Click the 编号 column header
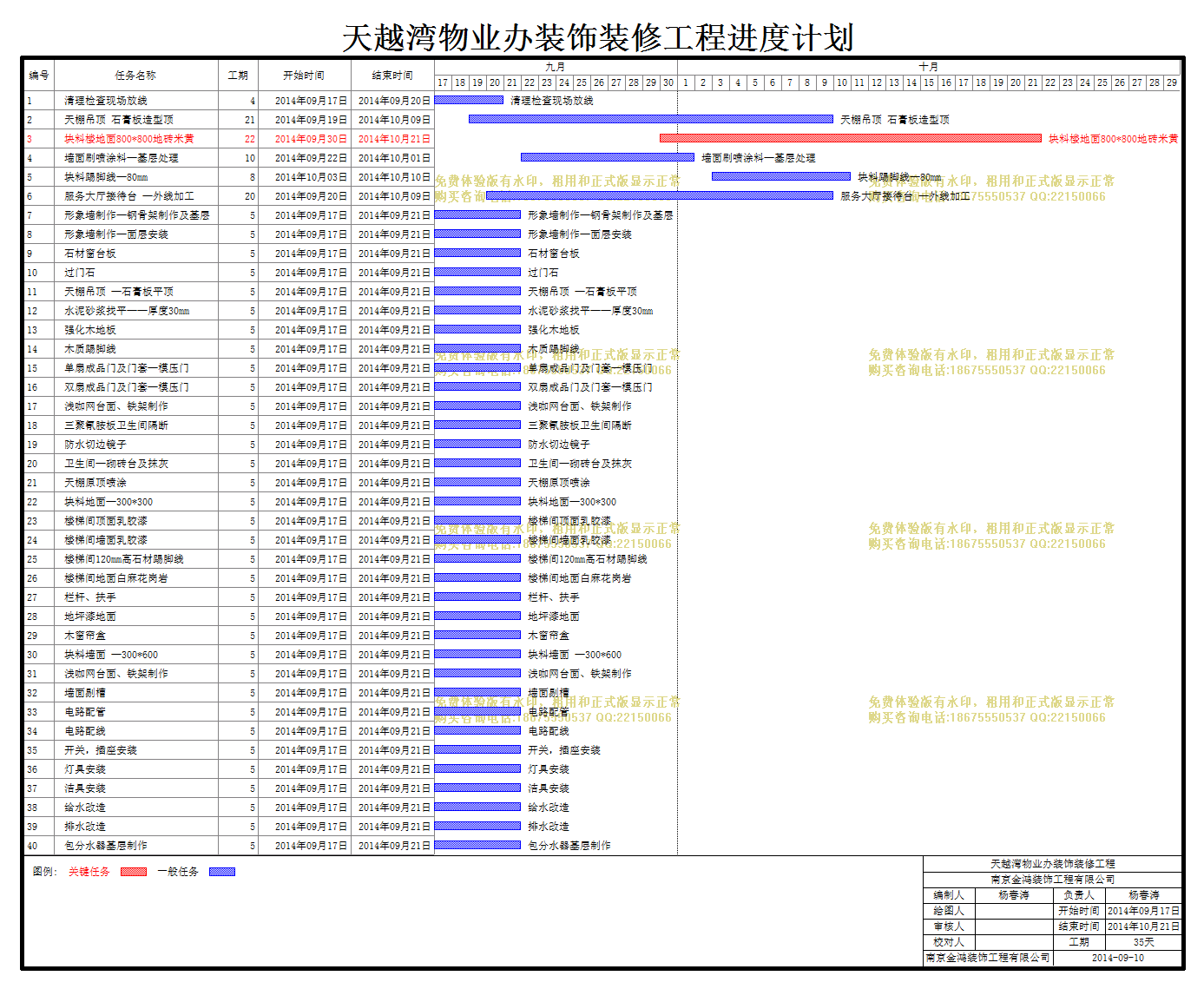The height and width of the screenshot is (989, 1204). pos(39,76)
